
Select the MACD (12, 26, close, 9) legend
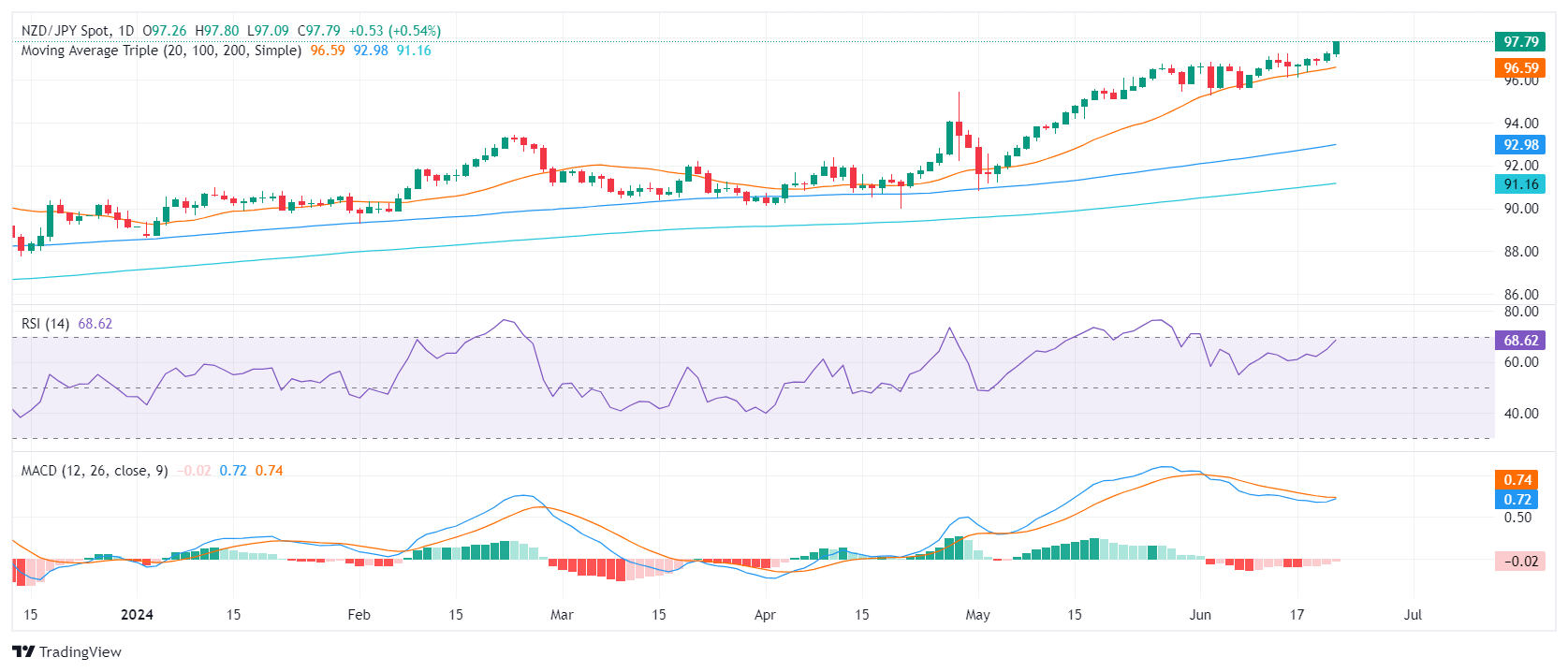[x=95, y=471]
